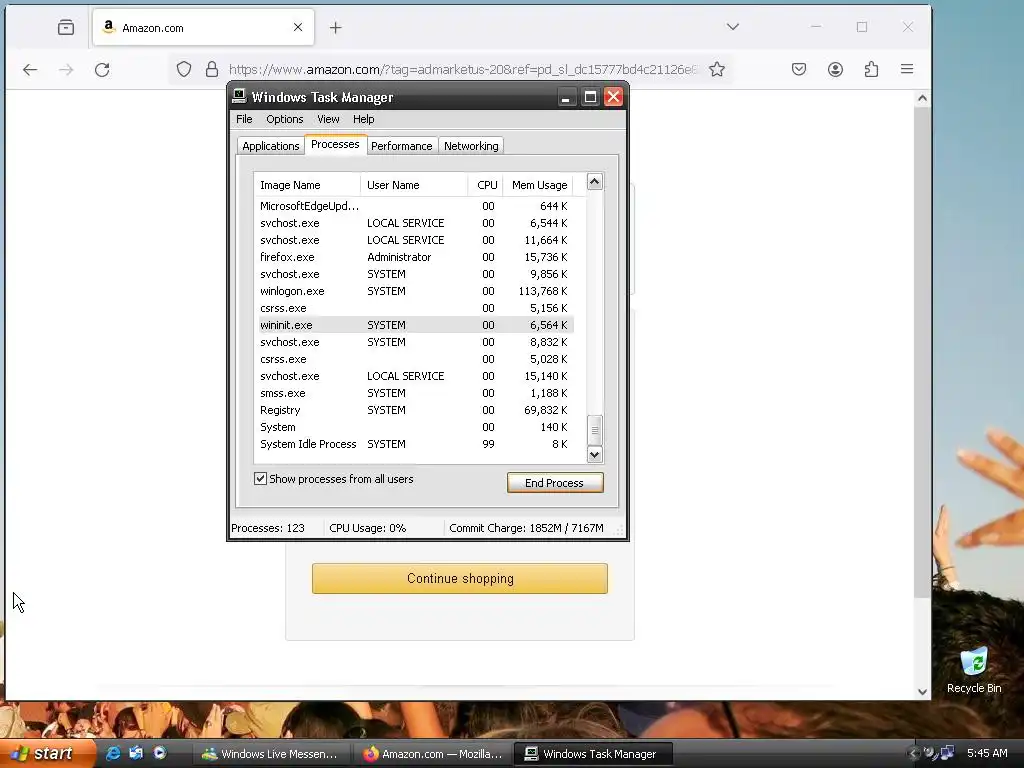Click the process list scrollbar thumb
Viewport: 1024px width, 768px height.
click(594, 430)
